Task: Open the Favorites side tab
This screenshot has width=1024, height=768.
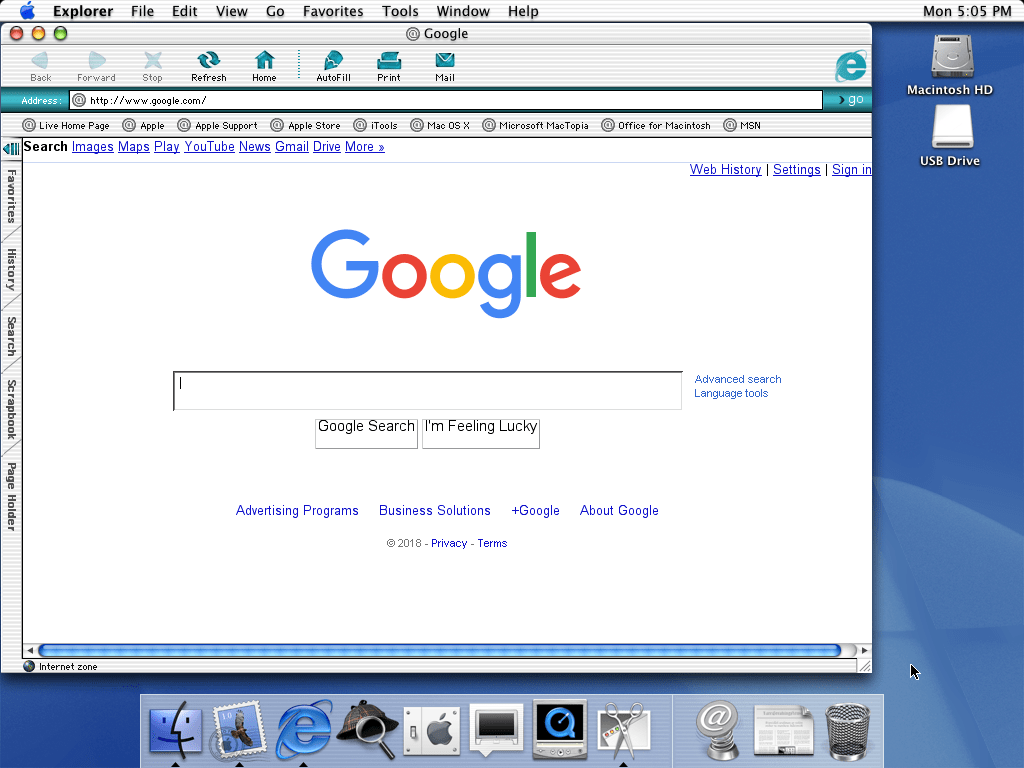Action: coord(11,196)
